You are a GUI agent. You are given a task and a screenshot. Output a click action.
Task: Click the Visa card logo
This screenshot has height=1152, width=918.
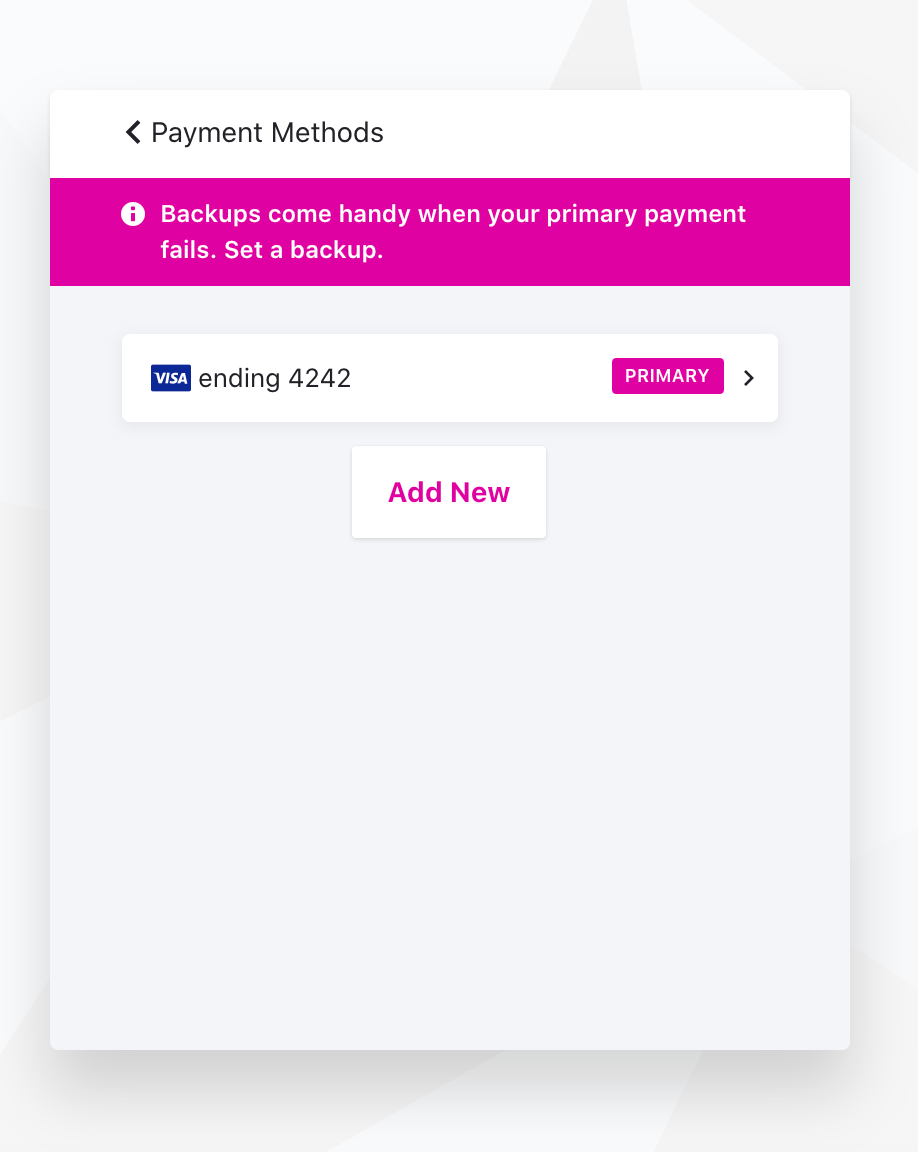pos(171,378)
